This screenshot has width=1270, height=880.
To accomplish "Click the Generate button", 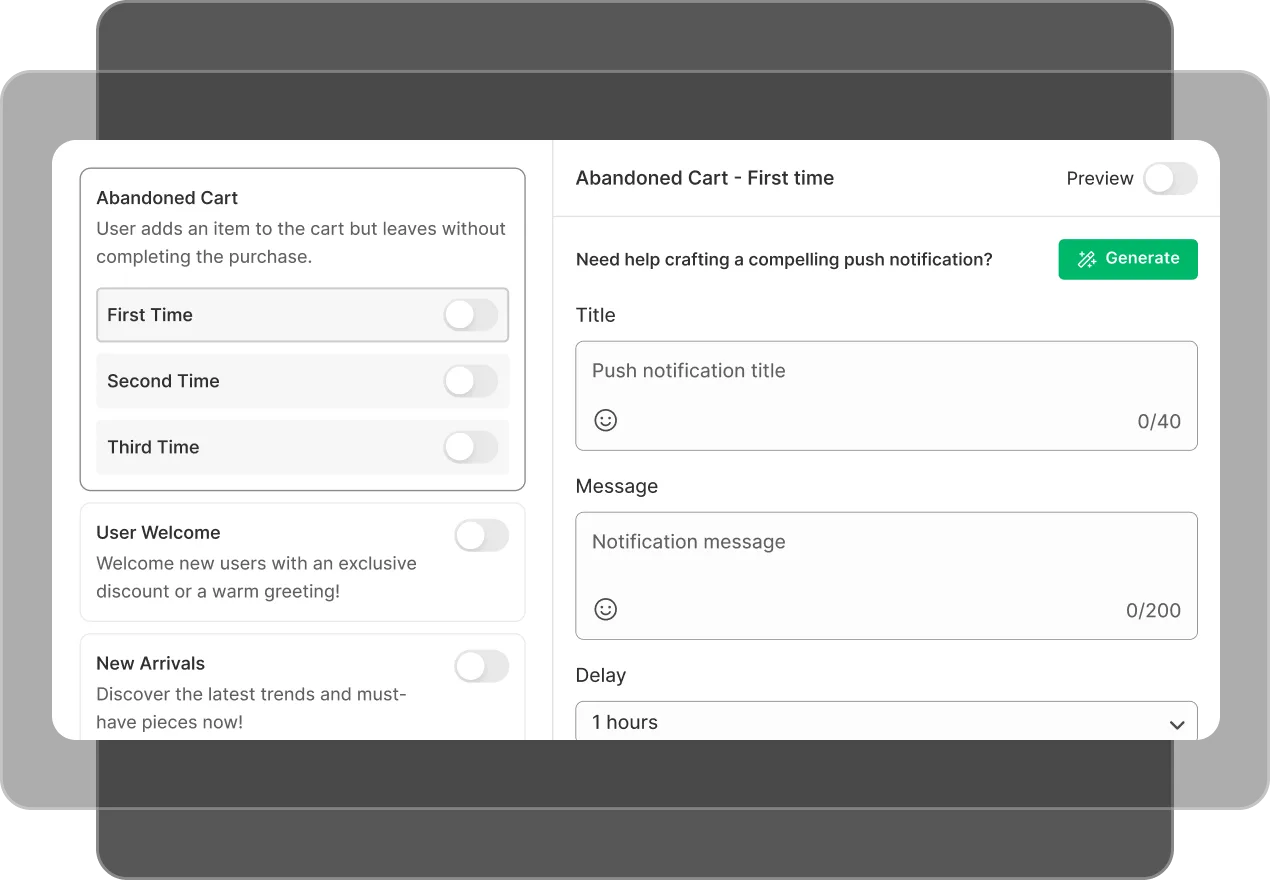I will click(1128, 259).
